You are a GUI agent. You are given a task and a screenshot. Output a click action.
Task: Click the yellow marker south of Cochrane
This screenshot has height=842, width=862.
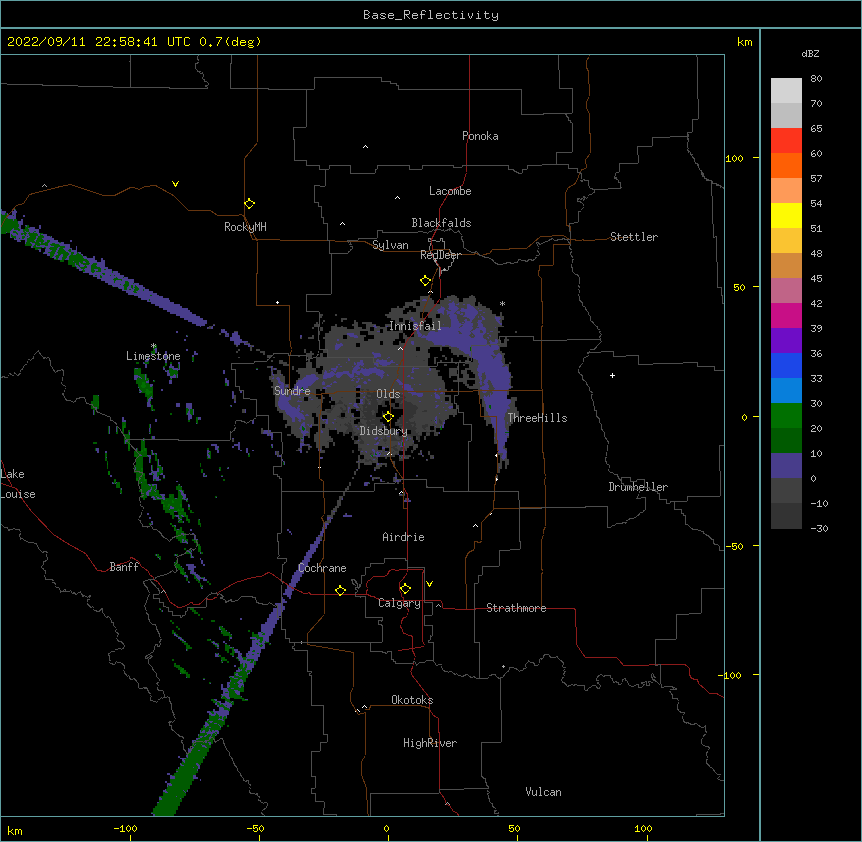[x=340, y=590]
